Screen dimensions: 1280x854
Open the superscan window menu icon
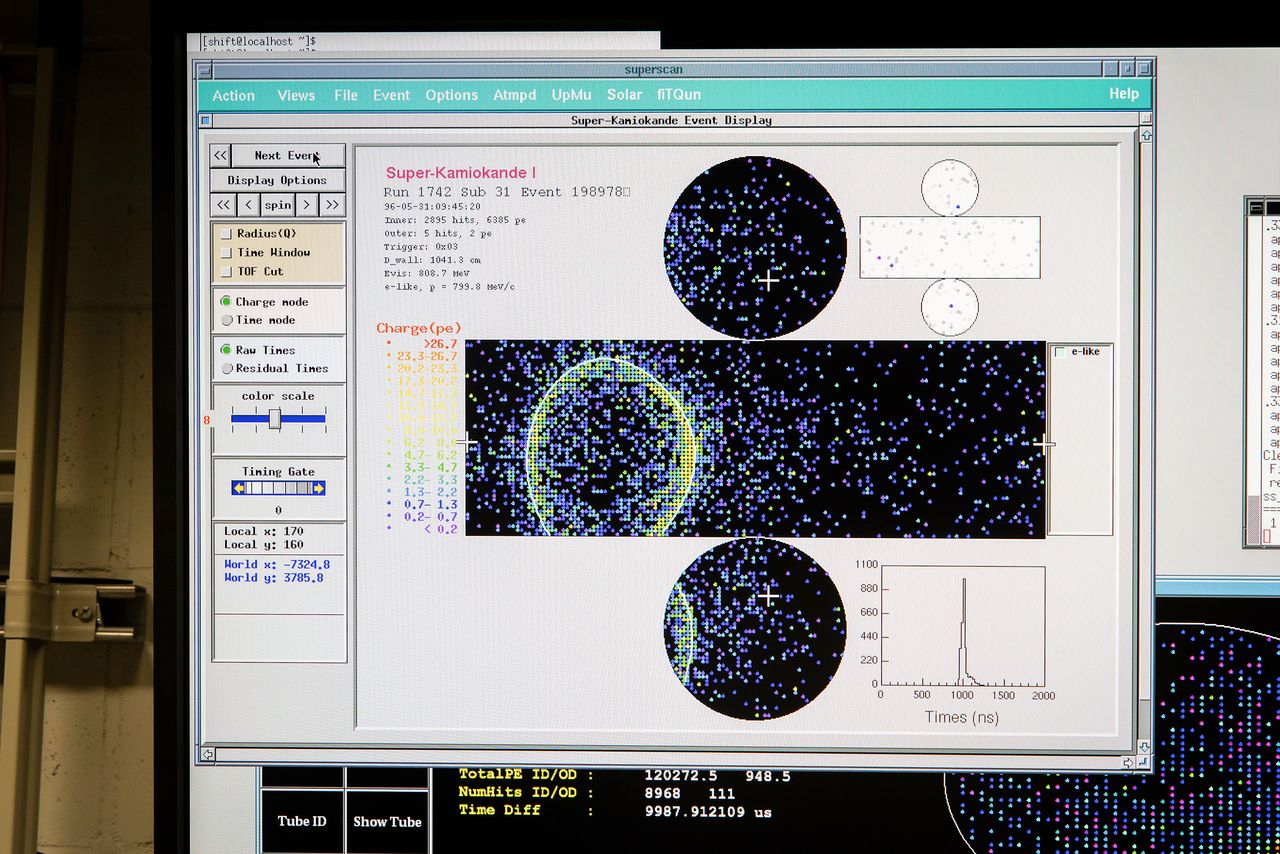[x=204, y=70]
